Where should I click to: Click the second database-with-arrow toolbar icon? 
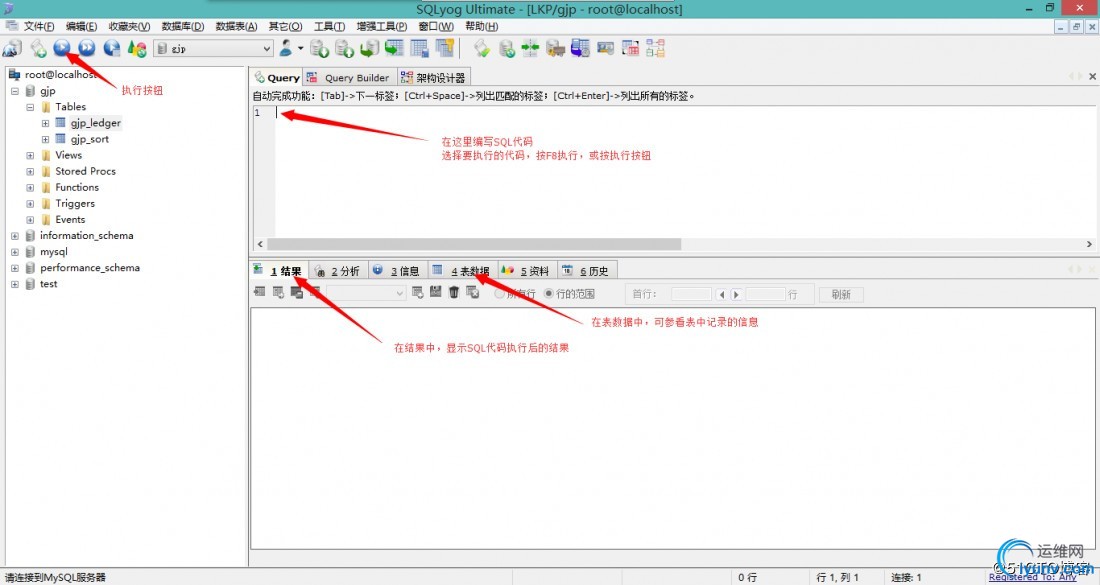[x=344, y=48]
